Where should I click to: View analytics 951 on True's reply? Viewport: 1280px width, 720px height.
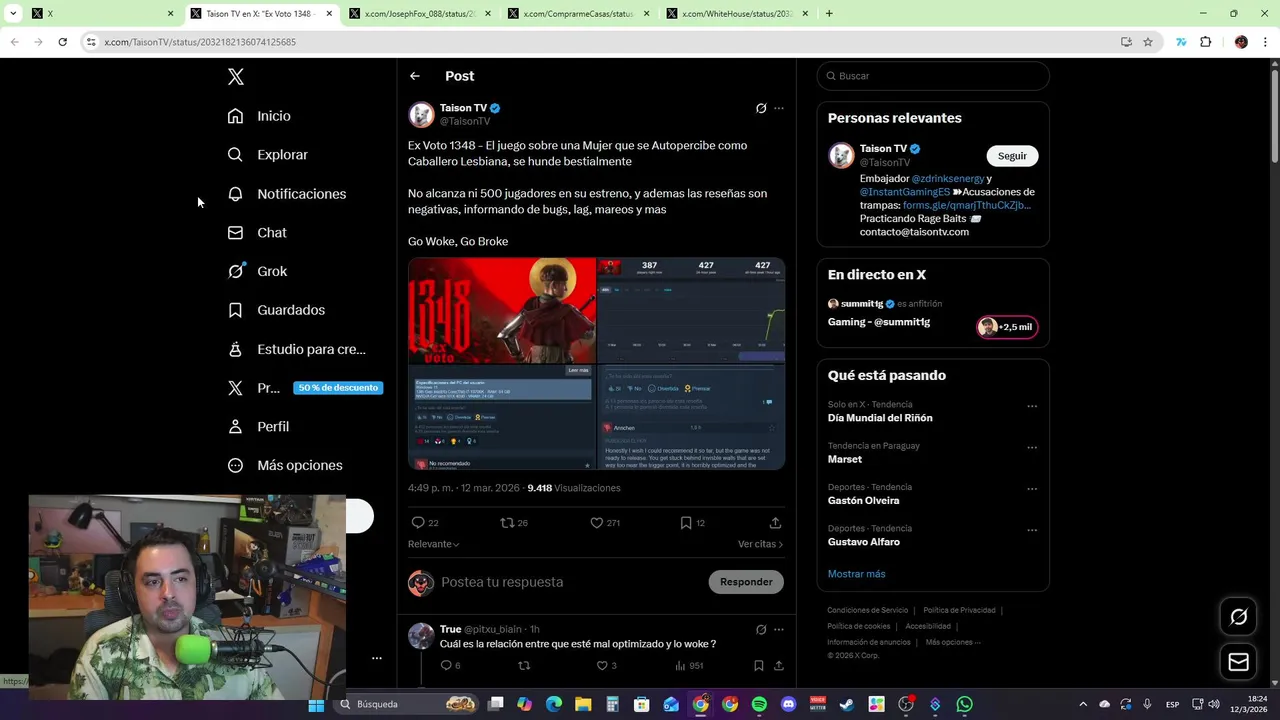(689, 665)
